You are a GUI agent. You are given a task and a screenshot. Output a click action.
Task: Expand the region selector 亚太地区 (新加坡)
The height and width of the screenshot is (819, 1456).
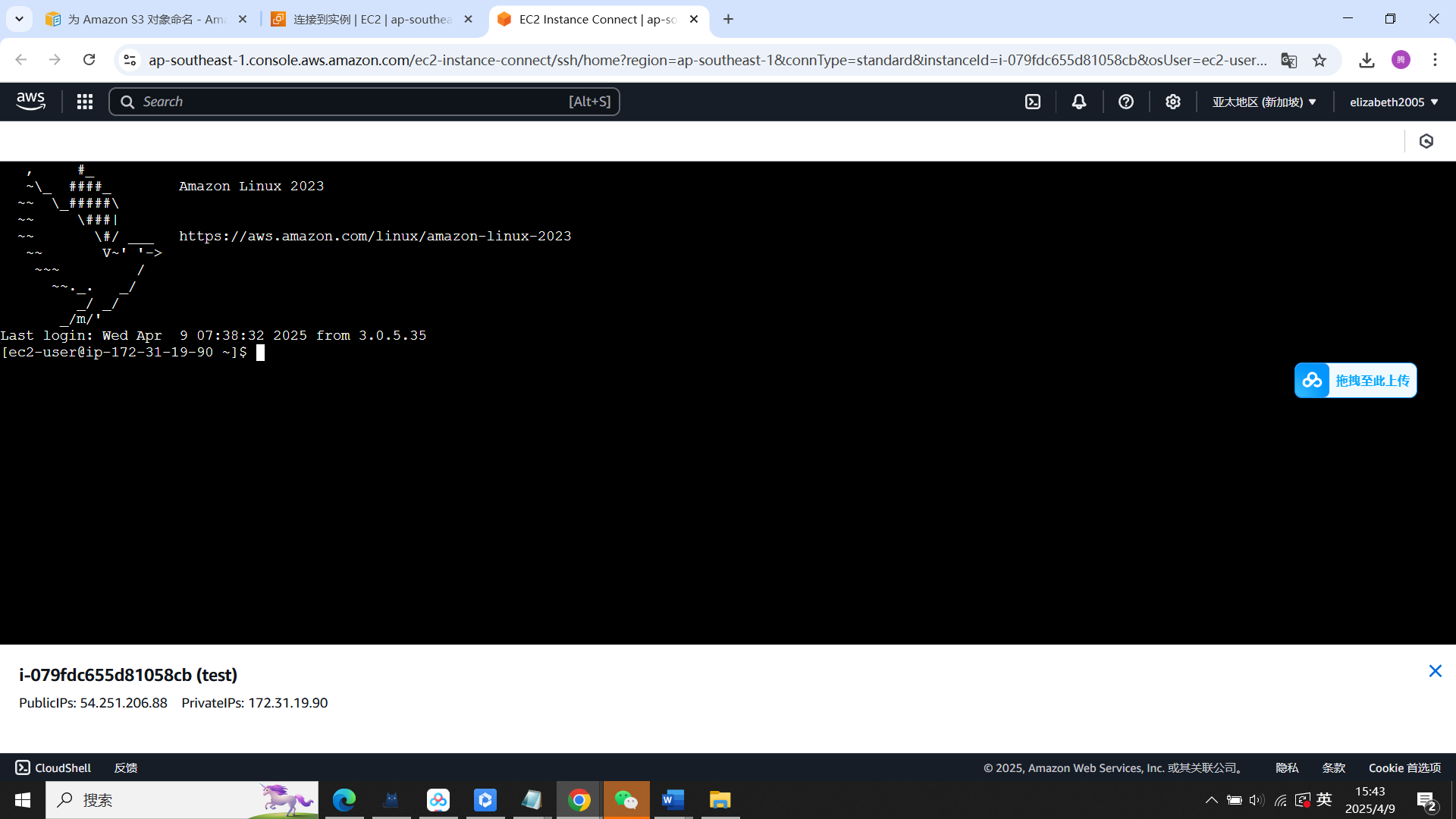(x=1263, y=102)
